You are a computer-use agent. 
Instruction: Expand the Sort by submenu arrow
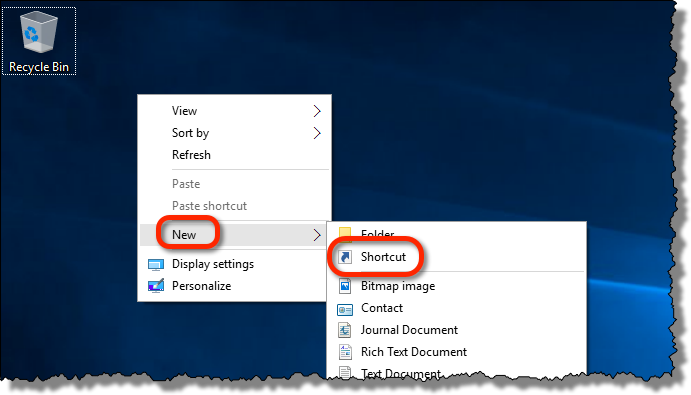[x=317, y=133]
